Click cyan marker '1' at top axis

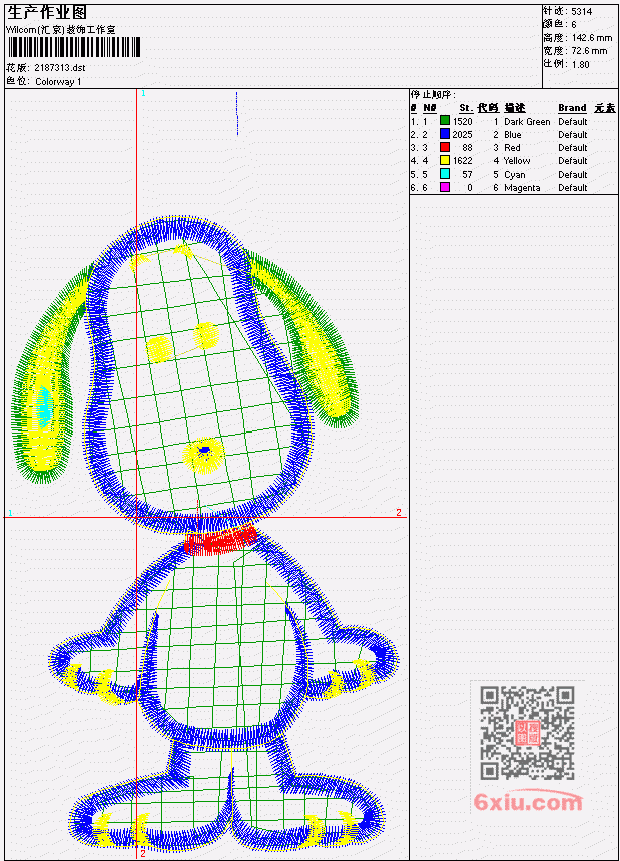pos(143,93)
